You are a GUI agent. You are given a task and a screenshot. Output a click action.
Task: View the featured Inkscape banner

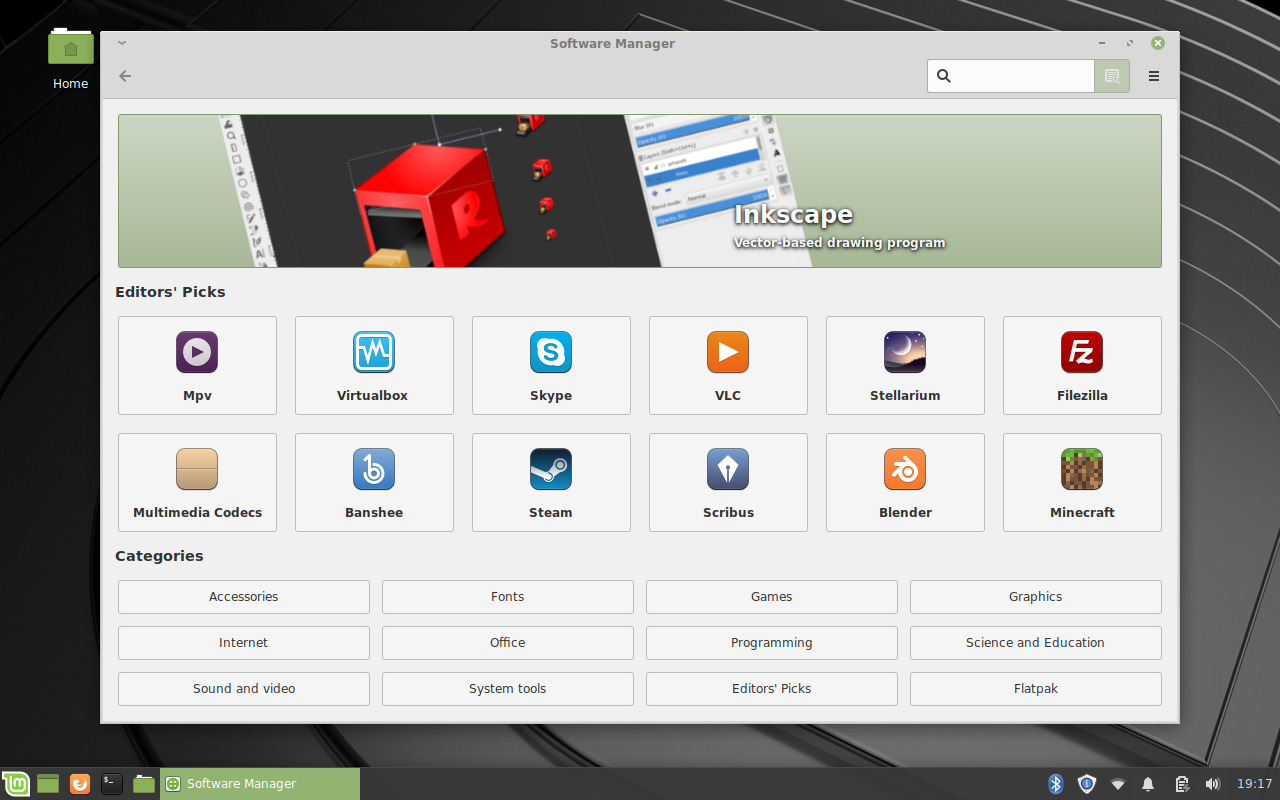click(639, 190)
